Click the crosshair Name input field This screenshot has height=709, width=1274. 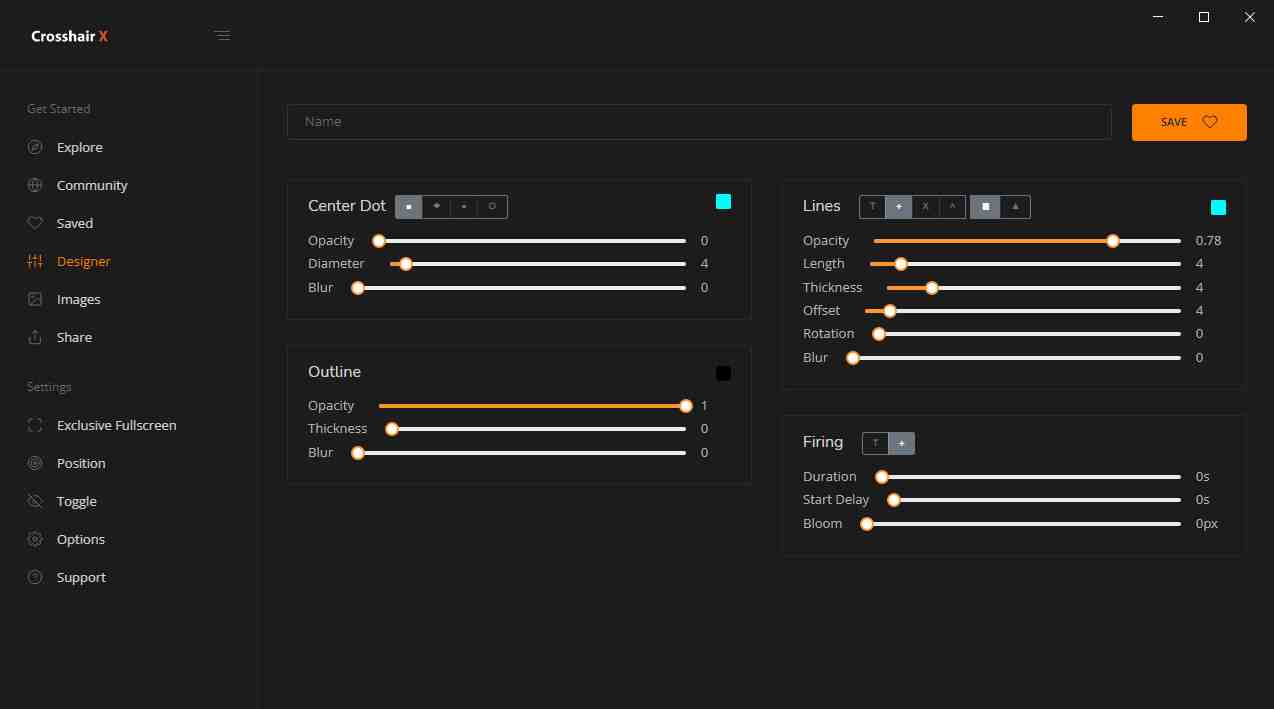click(x=698, y=122)
